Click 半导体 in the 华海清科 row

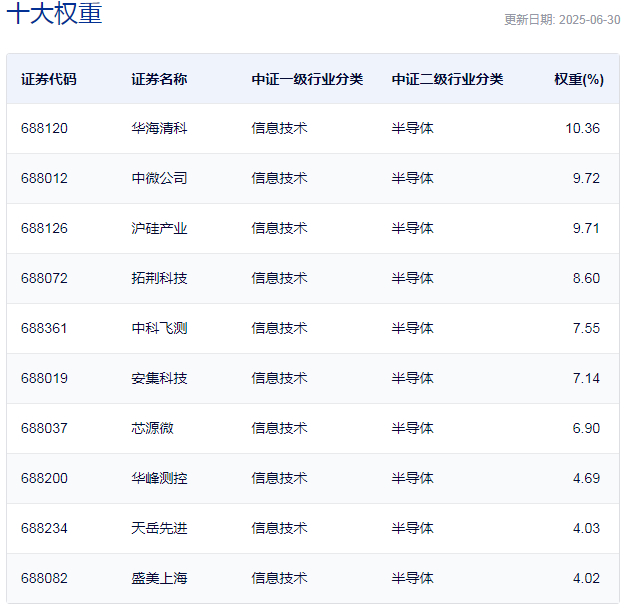413,128
